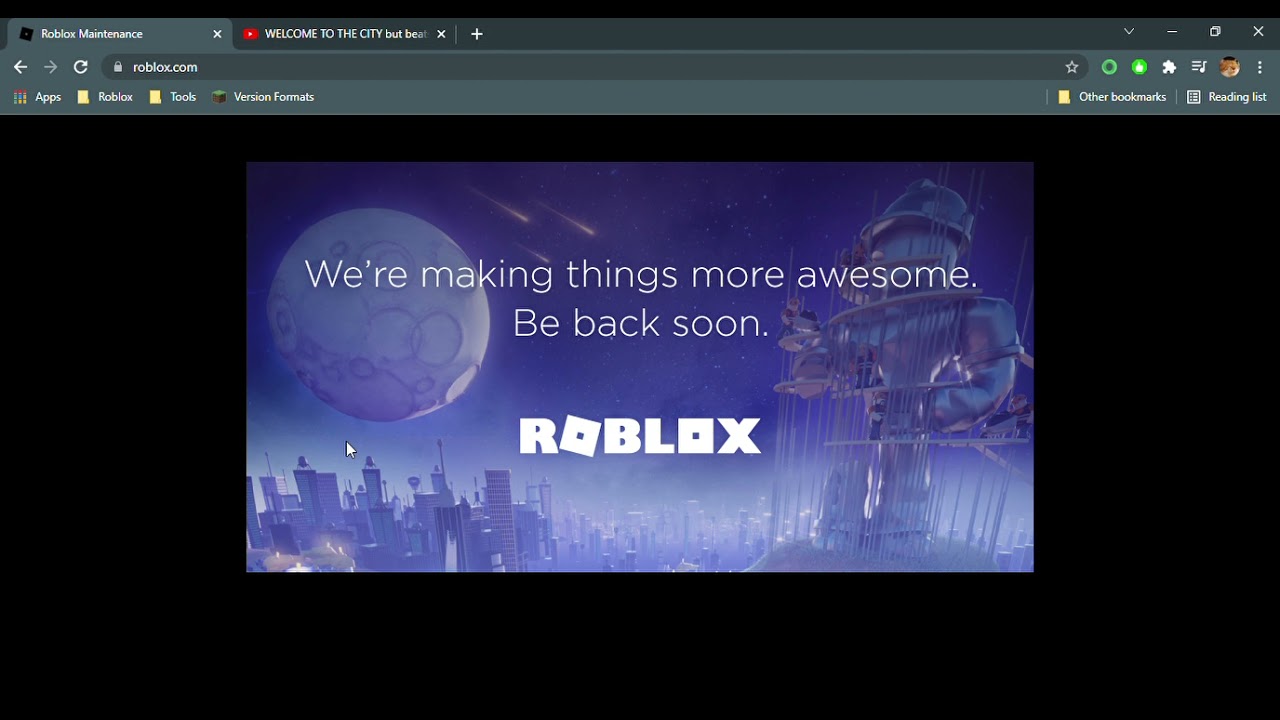This screenshot has height=720, width=1280.
Task: Open the media controls icon
Action: 1199,67
